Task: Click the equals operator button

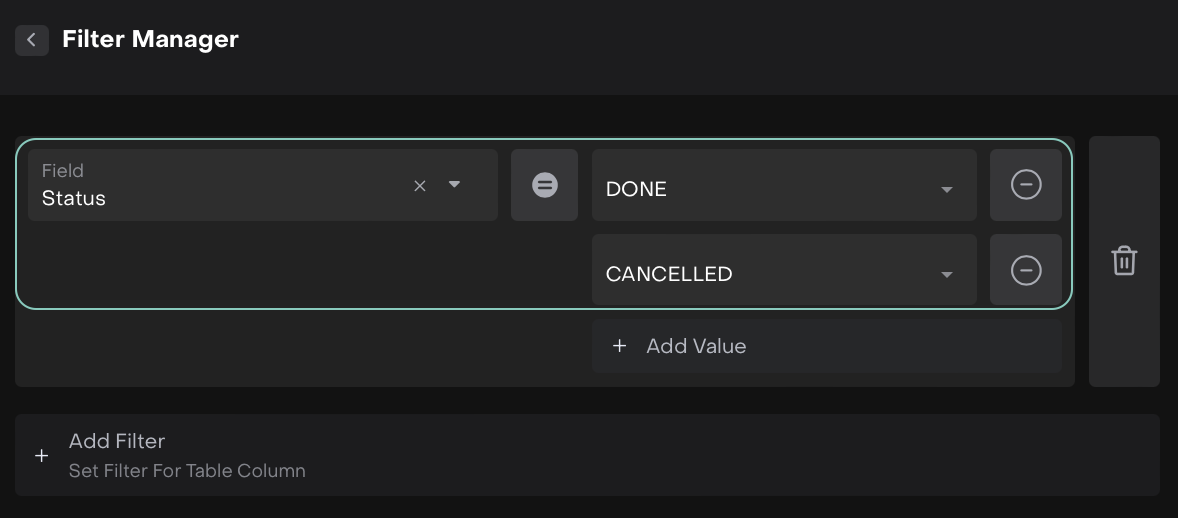Action: 544,185
